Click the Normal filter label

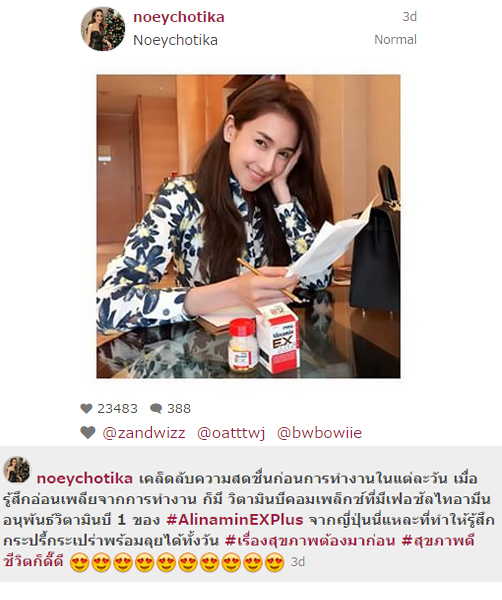pyautogui.click(x=395, y=39)
